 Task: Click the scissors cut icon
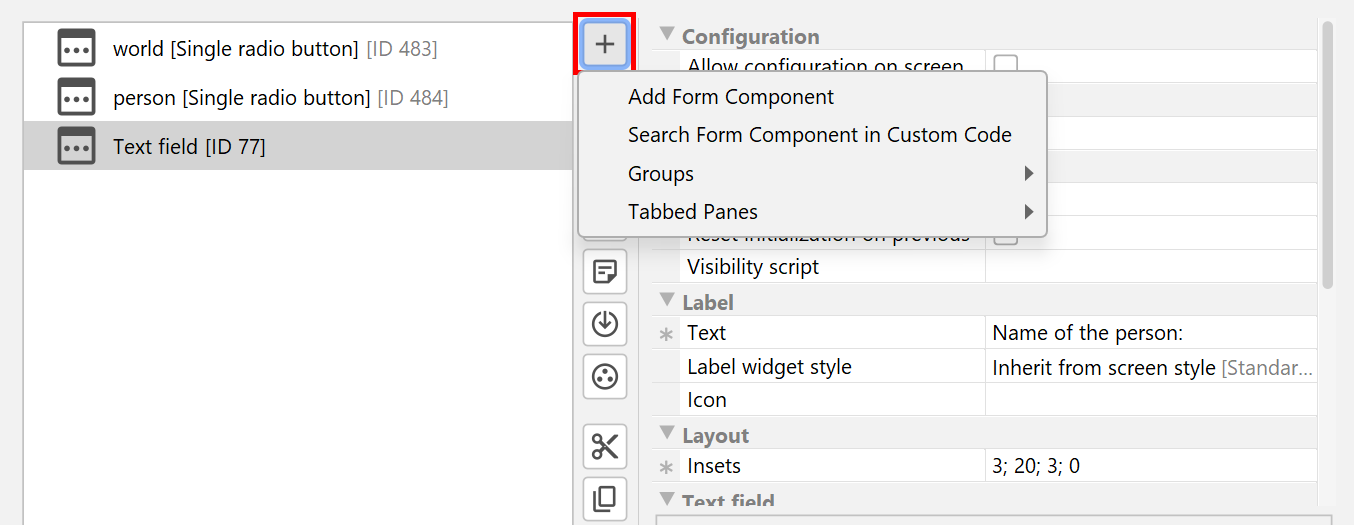click(605, 446)
